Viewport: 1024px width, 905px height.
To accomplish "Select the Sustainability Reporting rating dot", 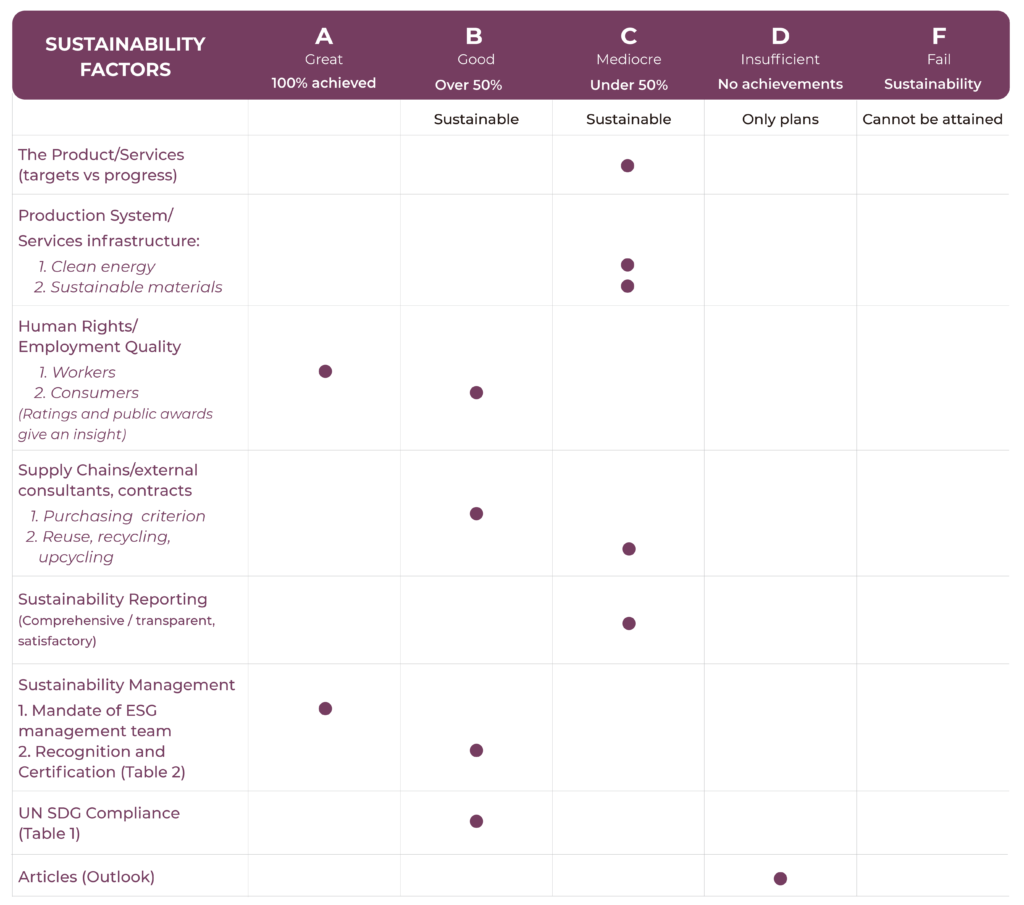I will pos(628,624).
